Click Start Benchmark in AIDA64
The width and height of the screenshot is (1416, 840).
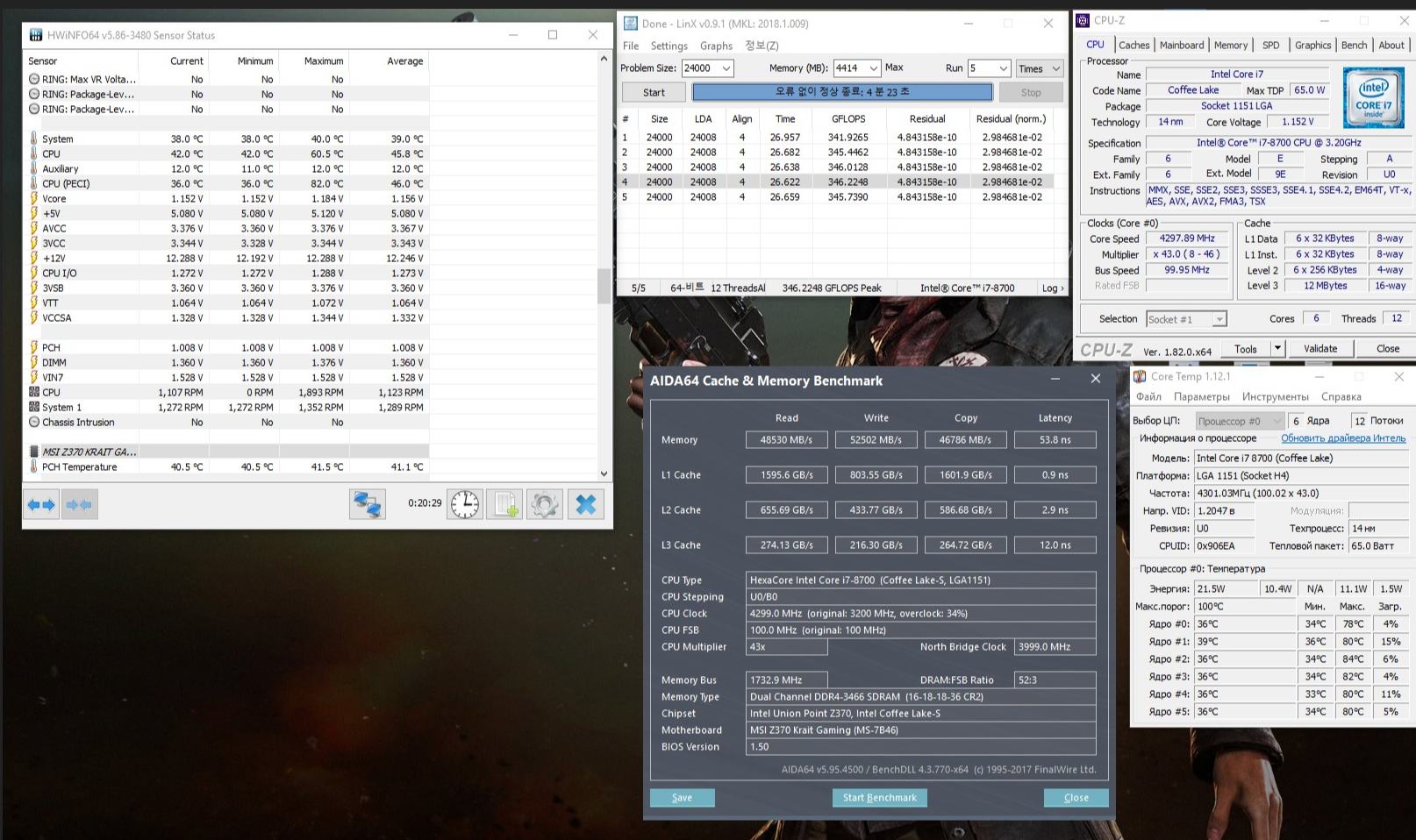point(879,798)
